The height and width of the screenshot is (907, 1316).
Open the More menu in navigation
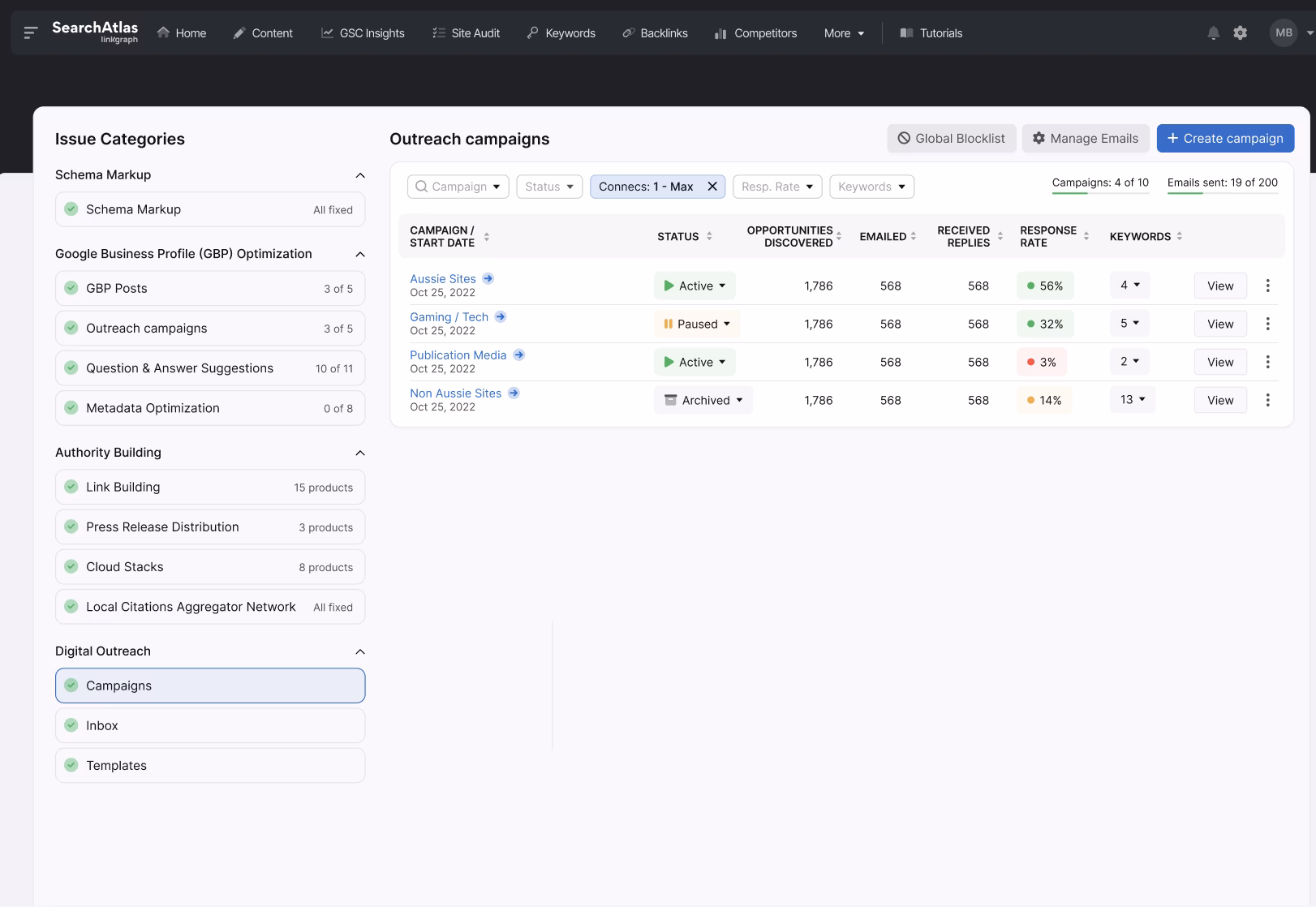(x=844, y=33)
